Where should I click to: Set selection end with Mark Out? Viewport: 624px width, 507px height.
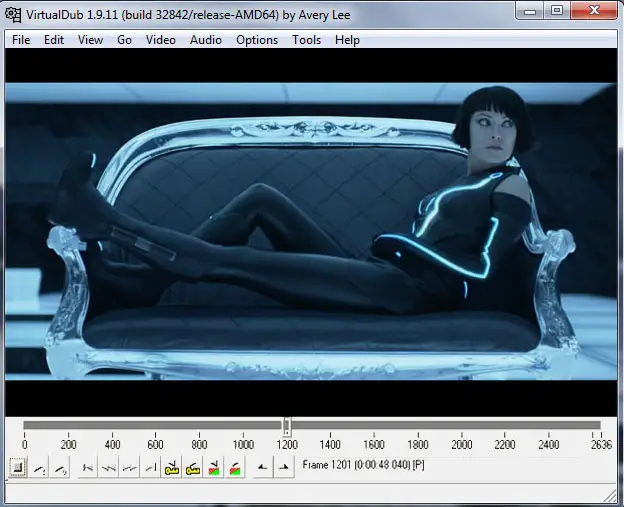click(x=284, y=467)
